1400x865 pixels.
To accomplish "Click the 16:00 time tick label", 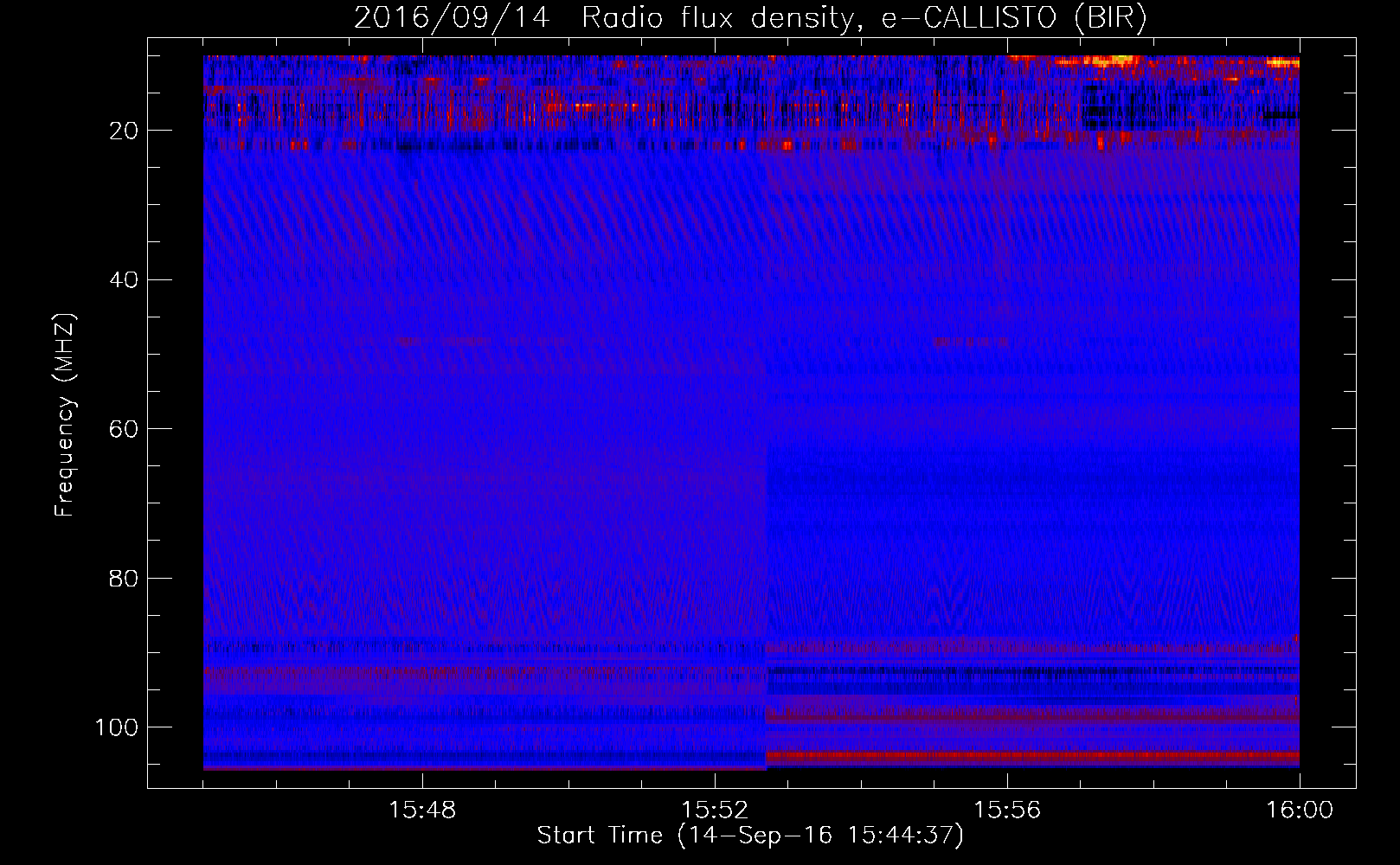I will (1300, 811).
